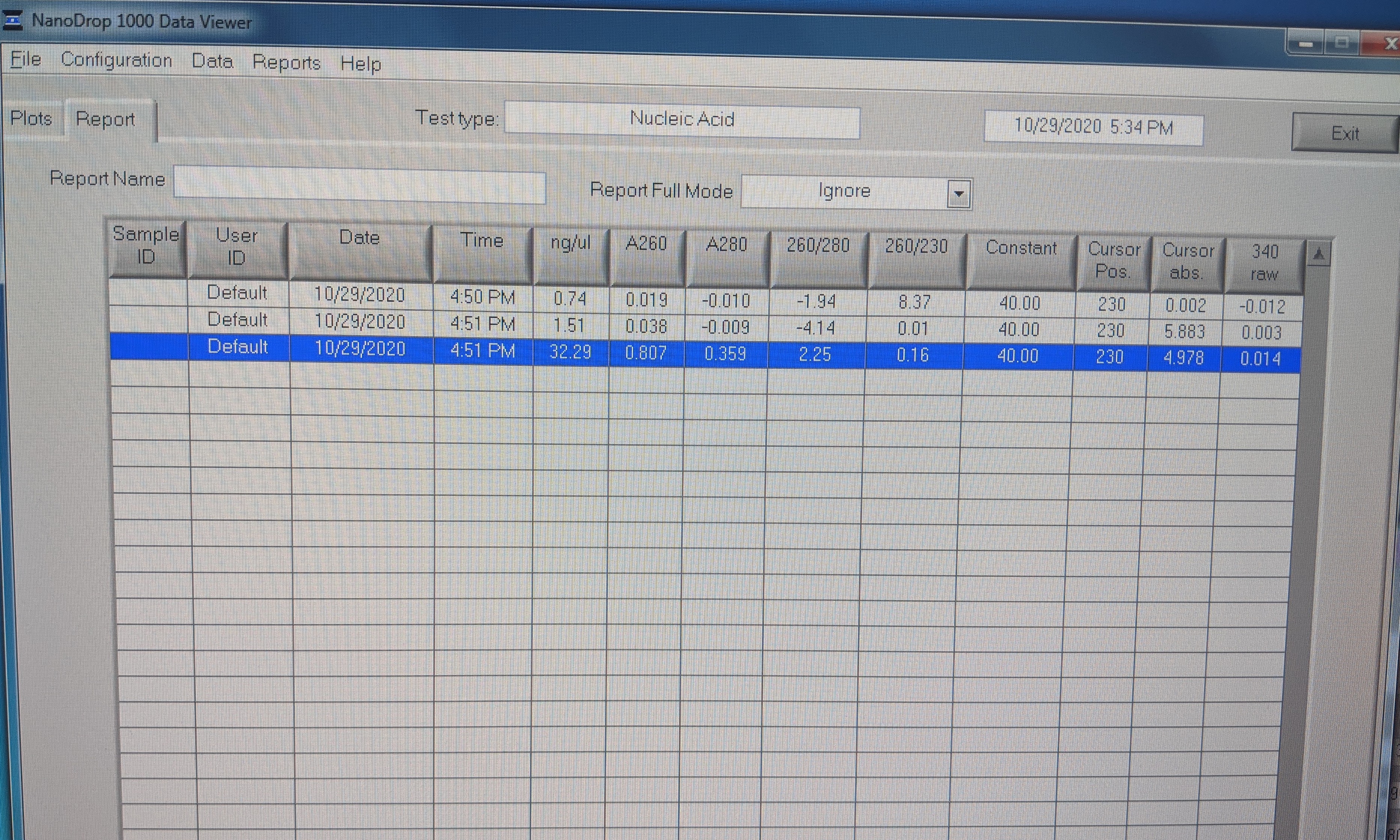This screenshot has width=1400, height=840.
Task: Switch to the Plots tab
Action: click(x=31, y=118)
